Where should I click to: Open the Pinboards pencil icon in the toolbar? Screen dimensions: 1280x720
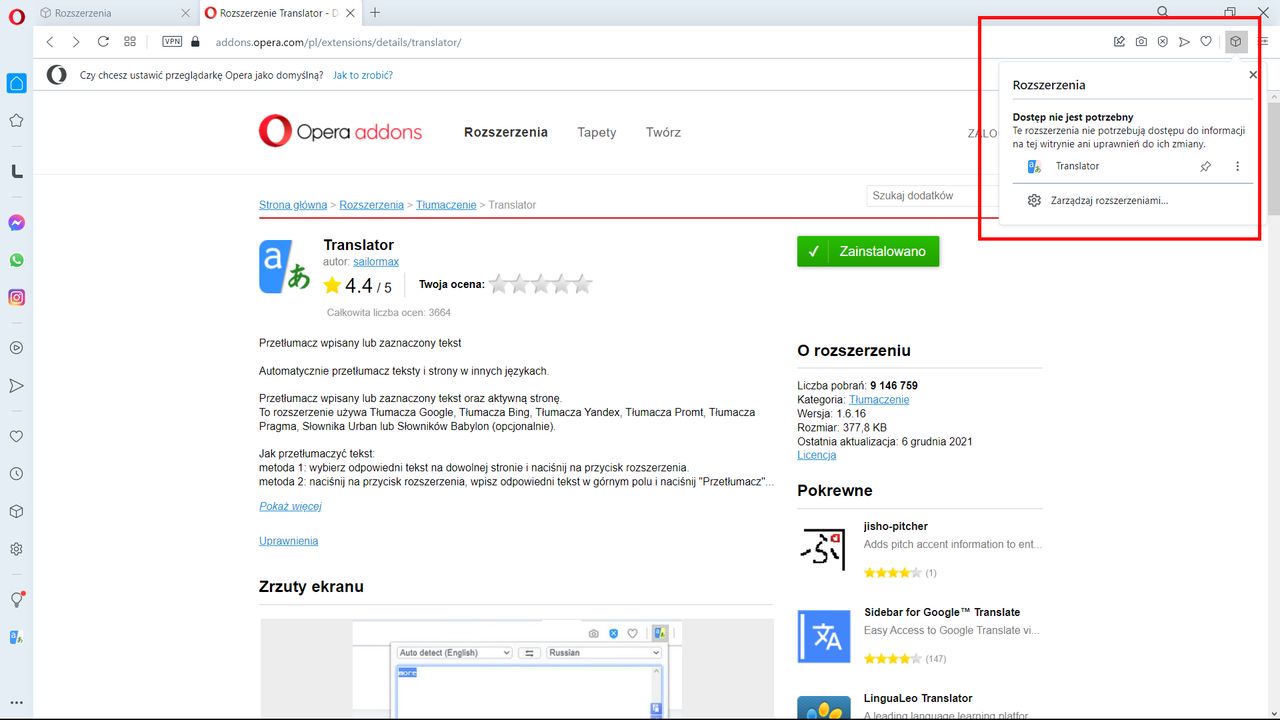click(x=1119, y=41)
